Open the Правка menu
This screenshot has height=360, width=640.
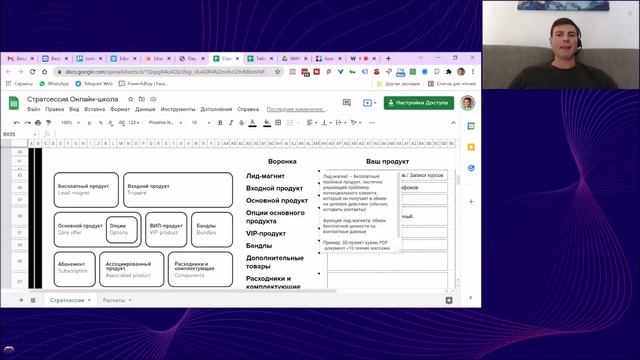(x=54, y=109)
